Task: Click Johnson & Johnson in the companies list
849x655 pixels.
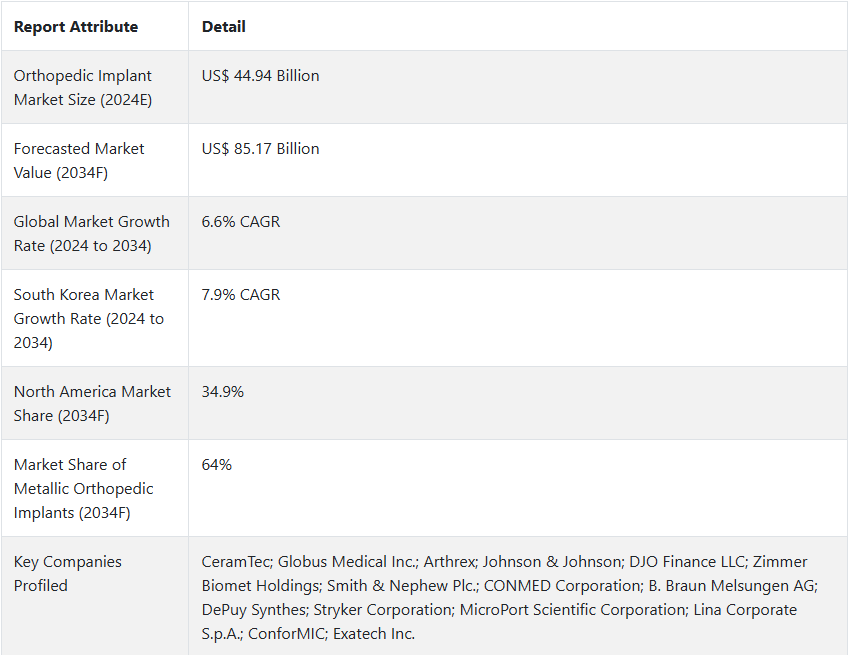Action: [551, 562]
